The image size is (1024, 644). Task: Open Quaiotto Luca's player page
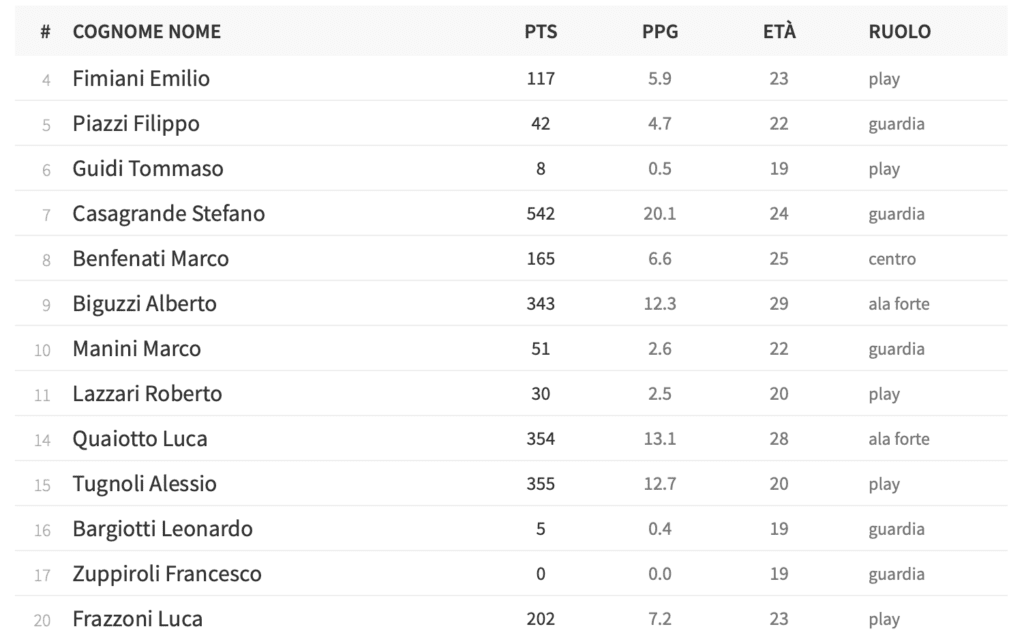(x=140, y=439)
